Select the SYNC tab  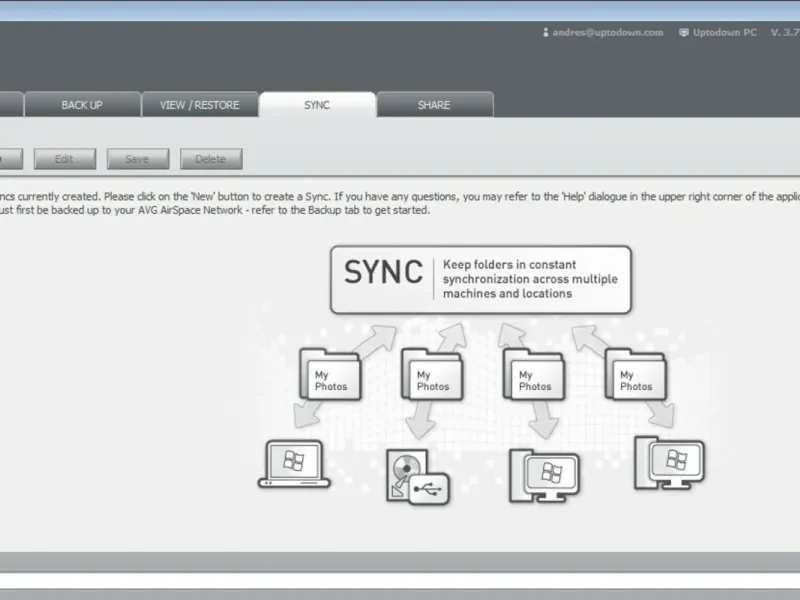click(x=317, y=105)
